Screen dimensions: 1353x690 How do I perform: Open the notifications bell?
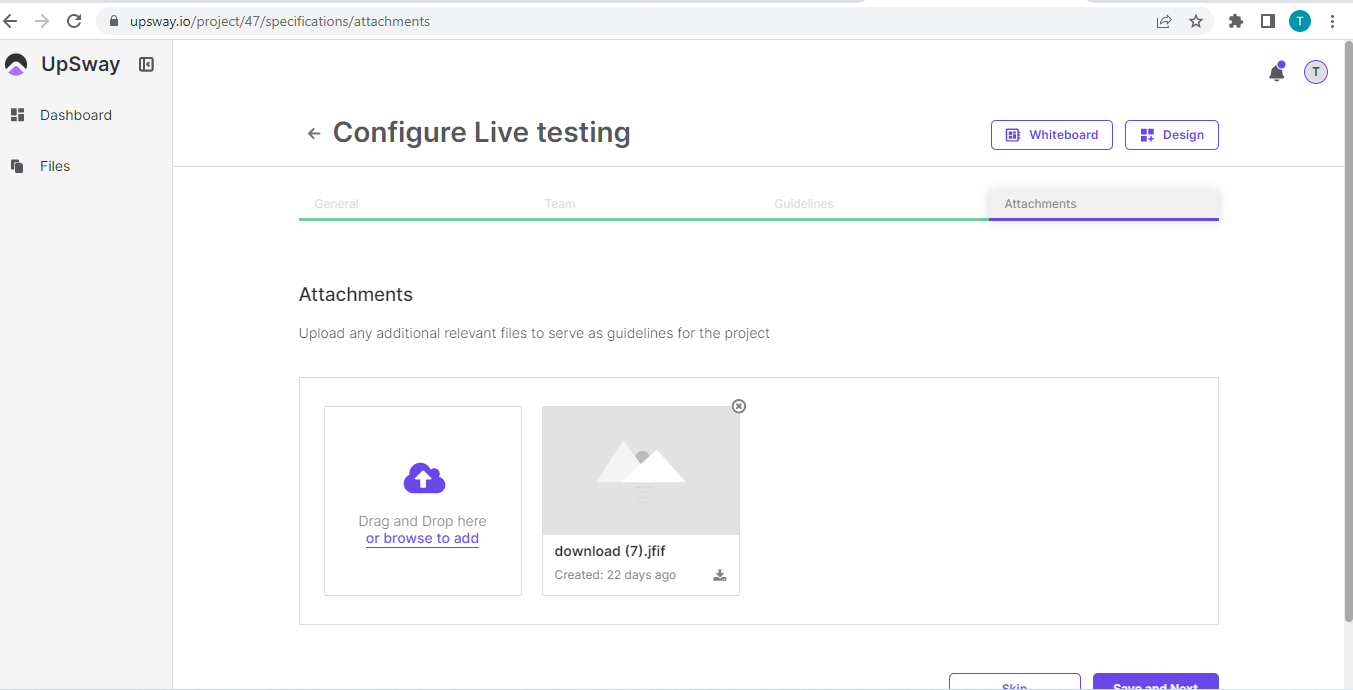point(1276,72)
